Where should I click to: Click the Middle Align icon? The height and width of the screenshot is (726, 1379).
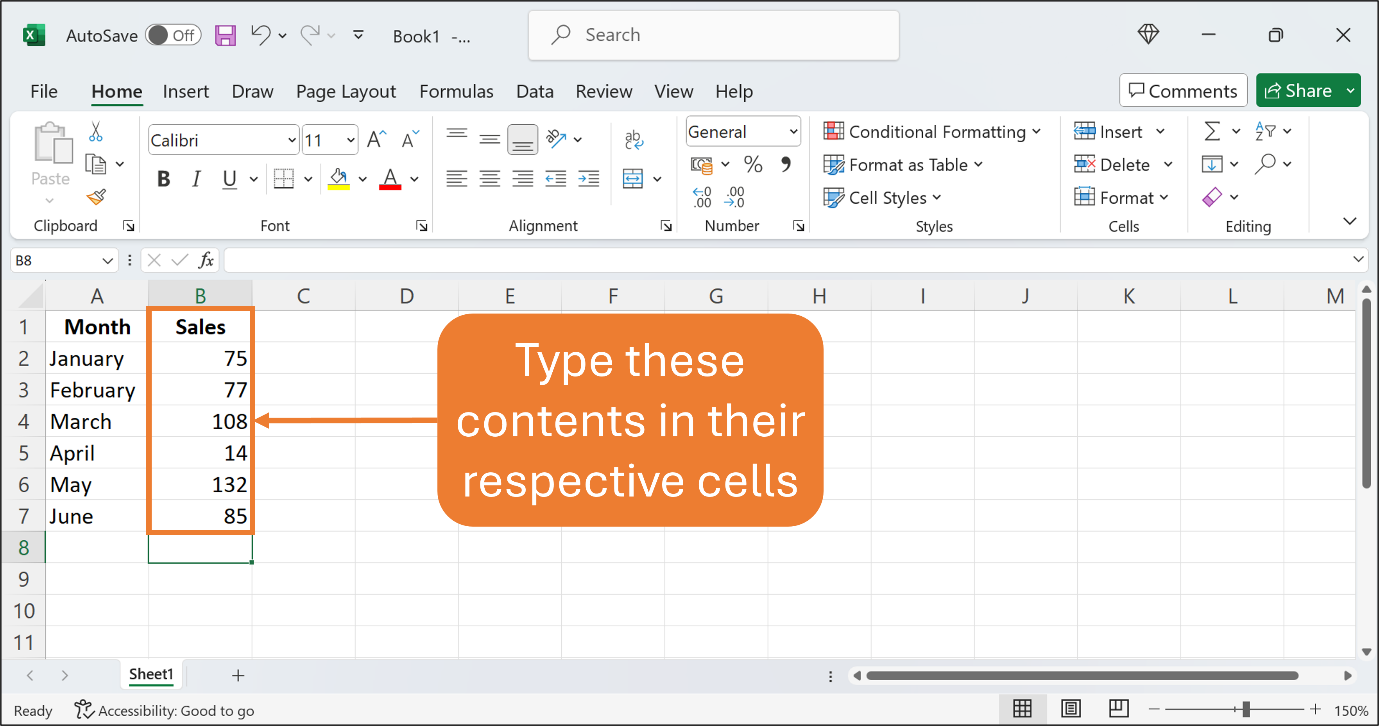tap(489, 138)
